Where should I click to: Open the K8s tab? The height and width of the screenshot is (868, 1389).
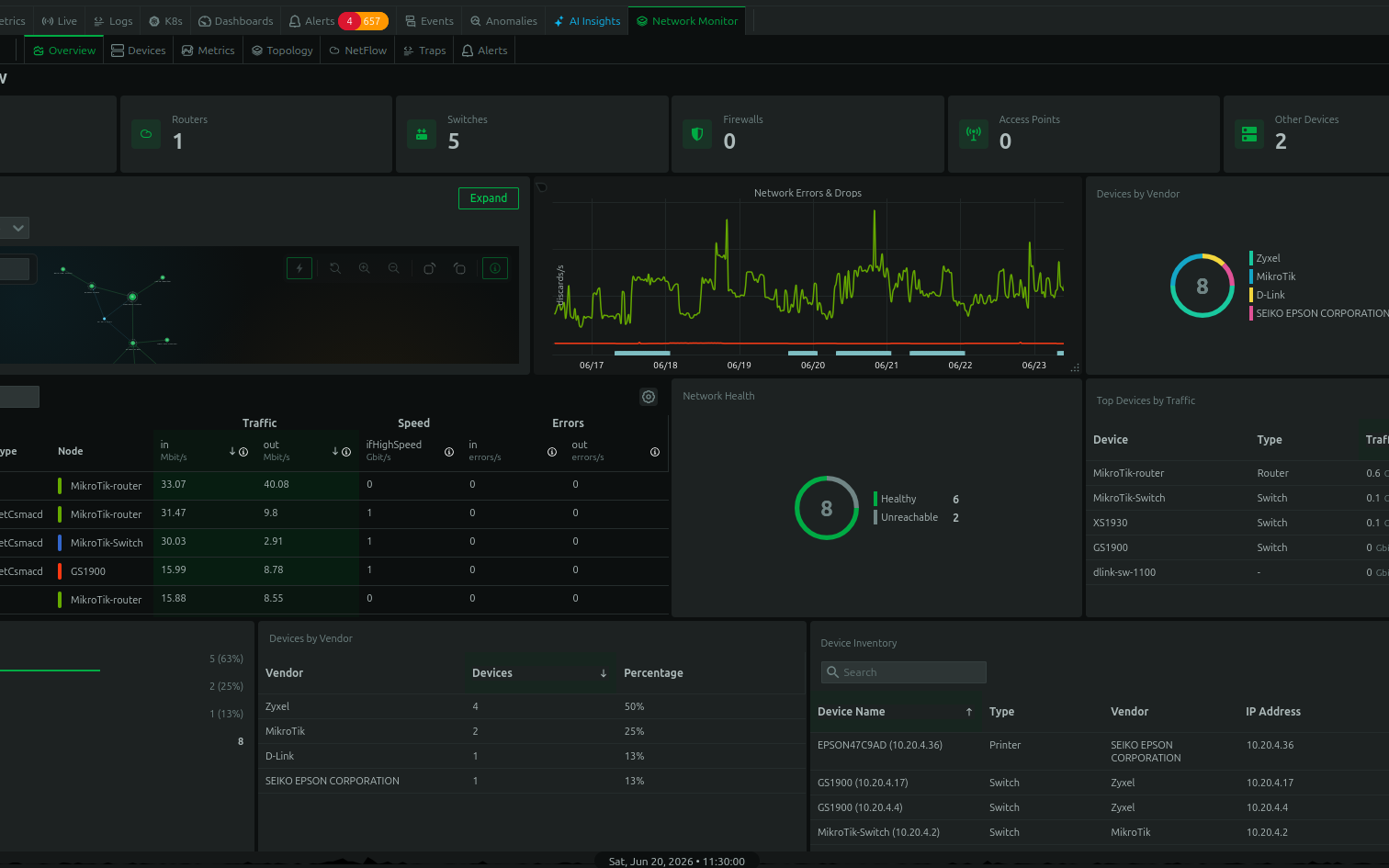[166, 21]
